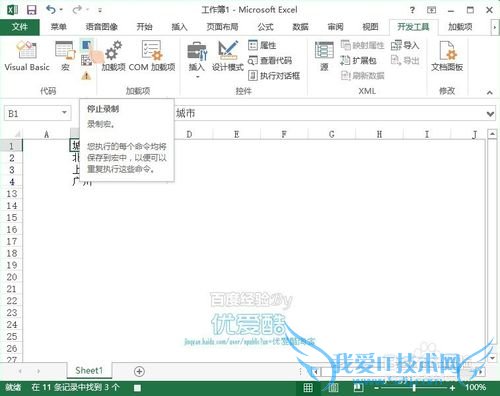Customize the quick access toolbar dropdown
The width and height of the screenshot is (500, 396).
pos(100,10)
